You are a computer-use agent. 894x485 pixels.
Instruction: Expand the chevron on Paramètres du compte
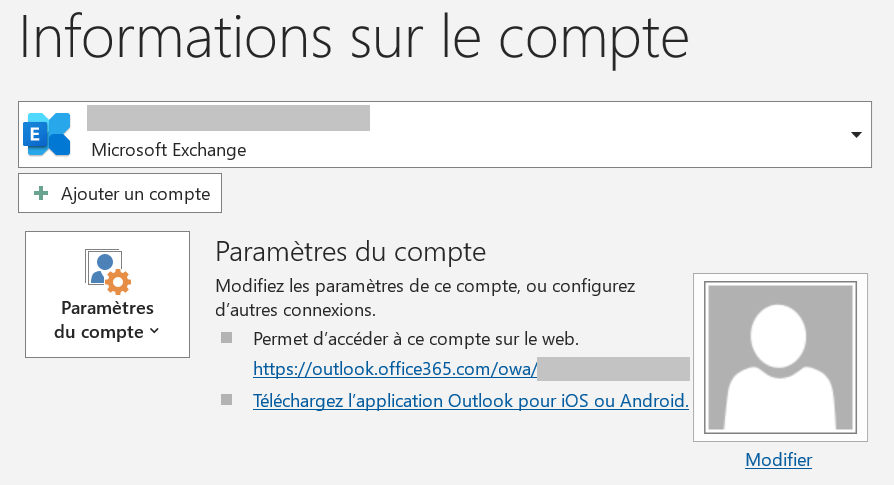pos(153,332)
